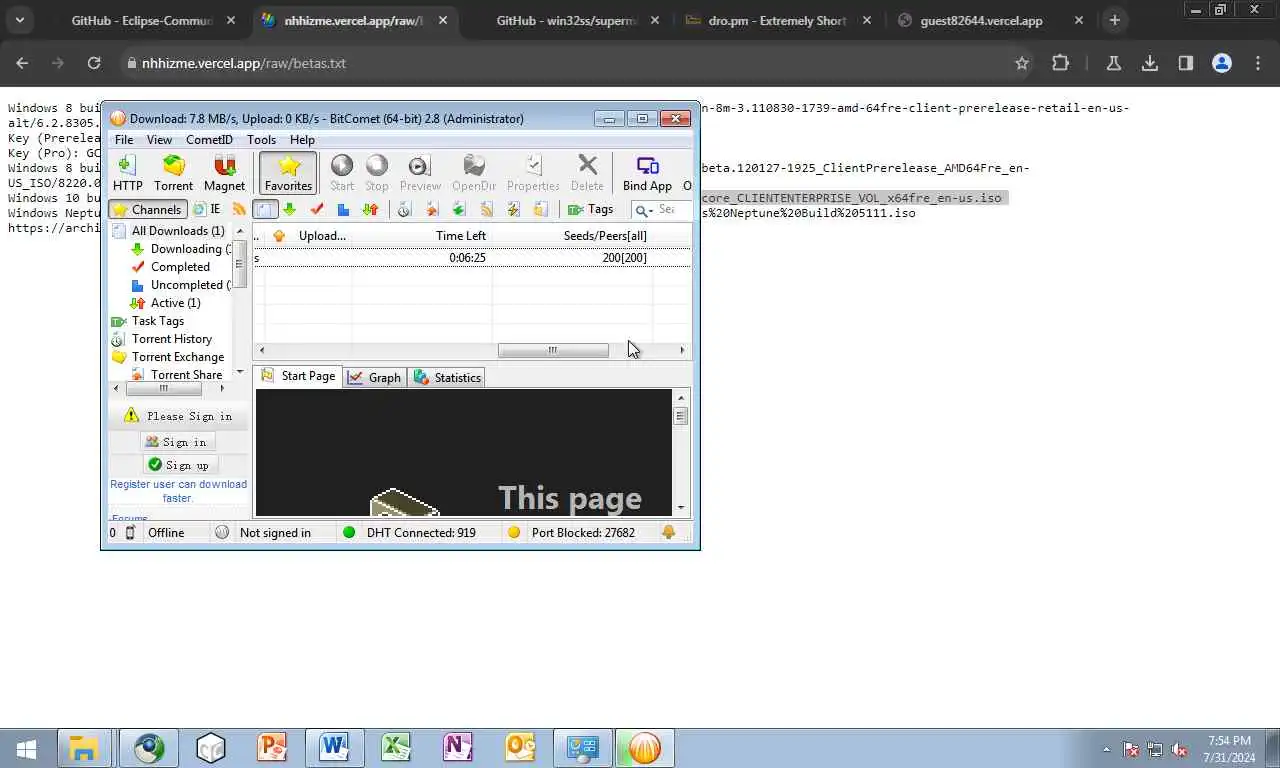
Task: Click the Tags button in BitComet
Action: (590, 209)
